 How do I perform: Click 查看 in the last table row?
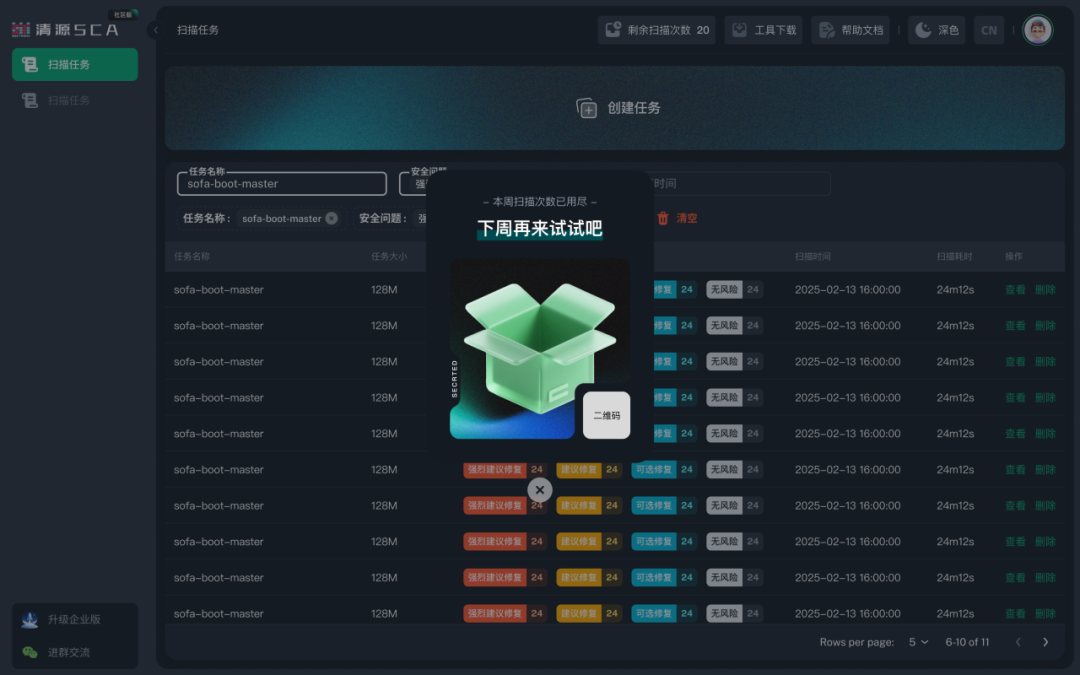[x=1015, y=613]
